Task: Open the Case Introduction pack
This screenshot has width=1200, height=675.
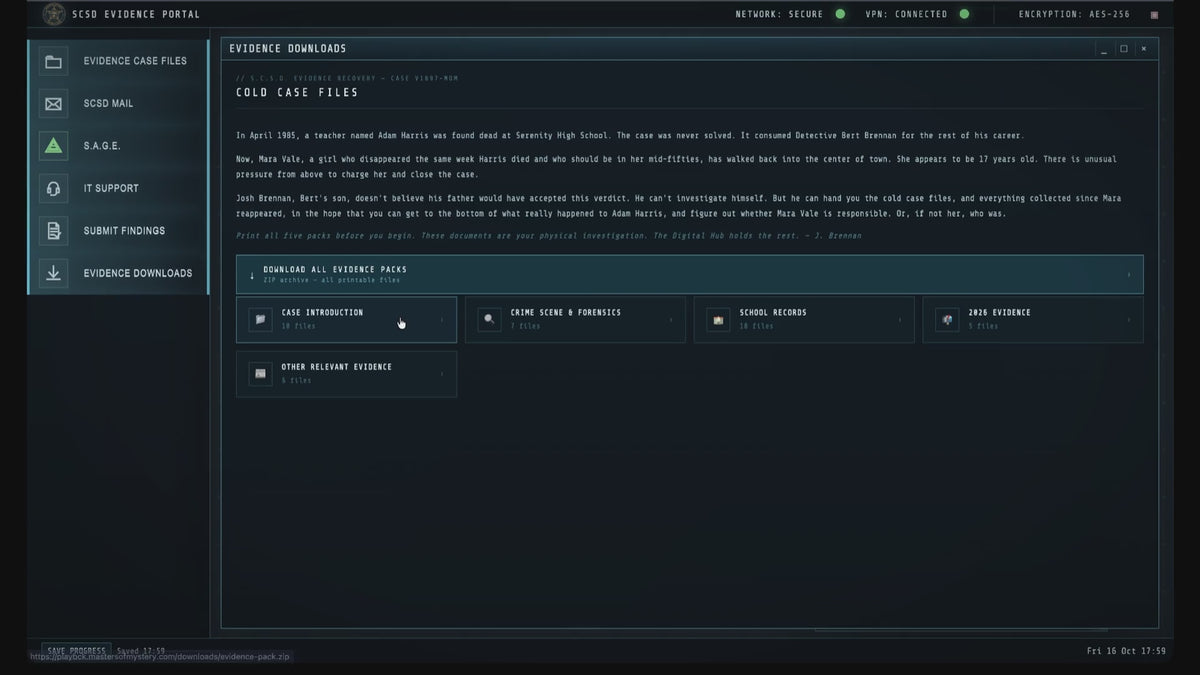Action: tap(346, 319)
